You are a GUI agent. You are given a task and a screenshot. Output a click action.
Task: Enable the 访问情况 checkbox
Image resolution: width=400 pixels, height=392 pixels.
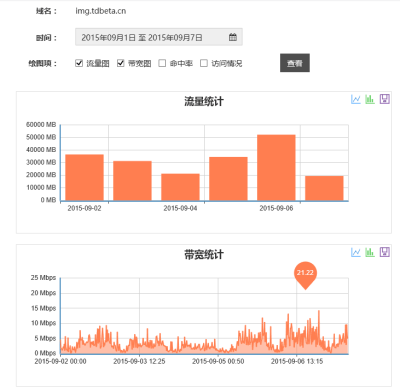tap(204, 63)
